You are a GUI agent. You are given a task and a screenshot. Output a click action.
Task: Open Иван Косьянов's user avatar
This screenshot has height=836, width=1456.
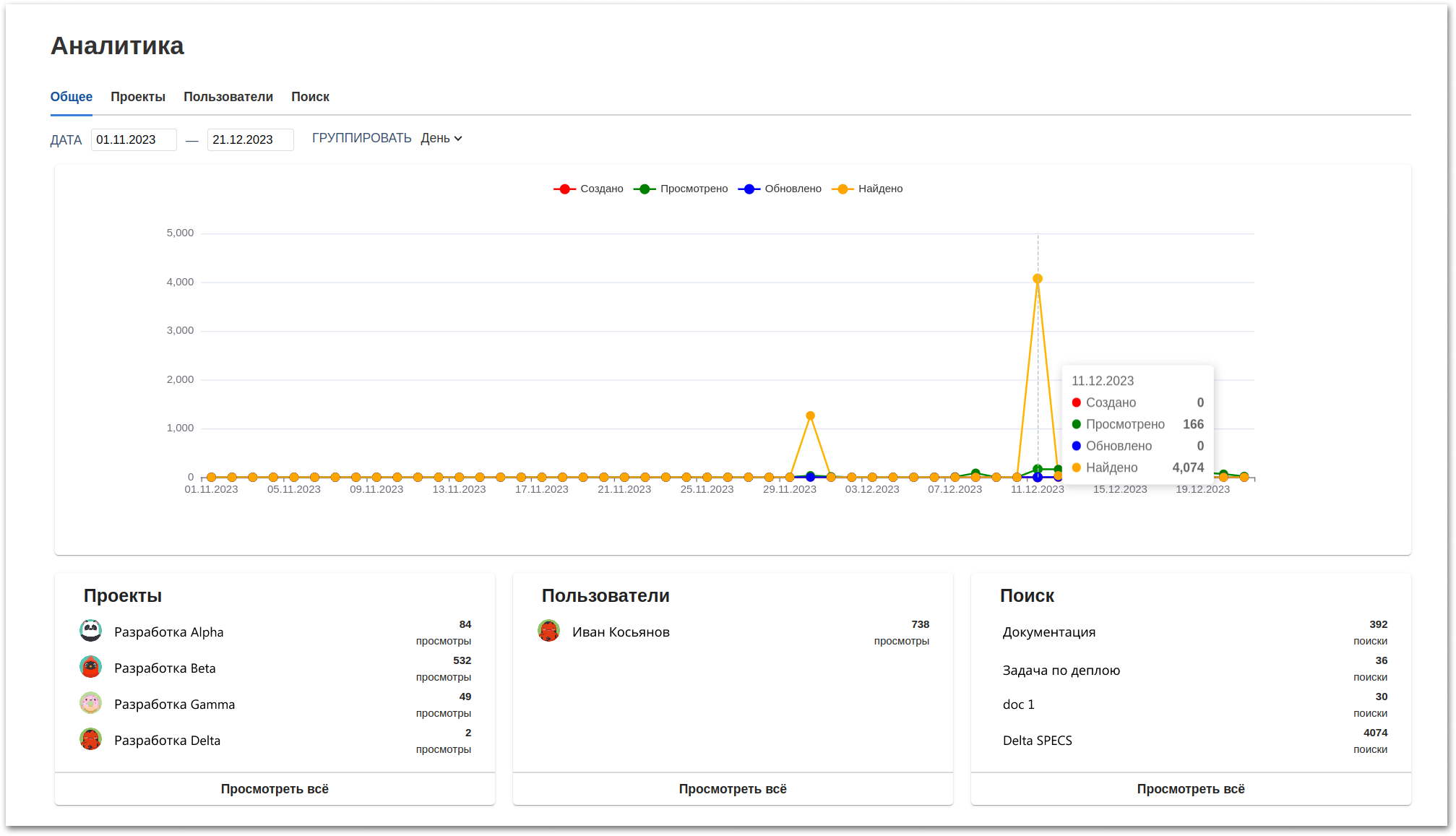(x=548, y=631)
